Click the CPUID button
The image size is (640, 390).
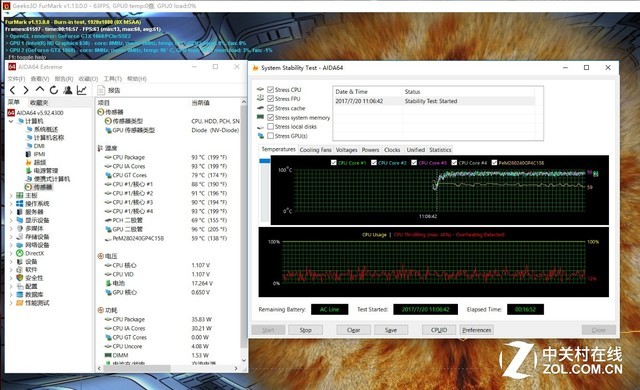pos(439,330)
